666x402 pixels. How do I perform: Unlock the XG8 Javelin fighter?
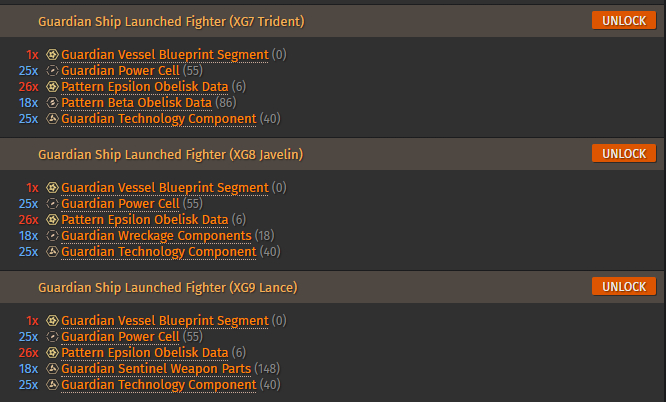pos(624,153)
